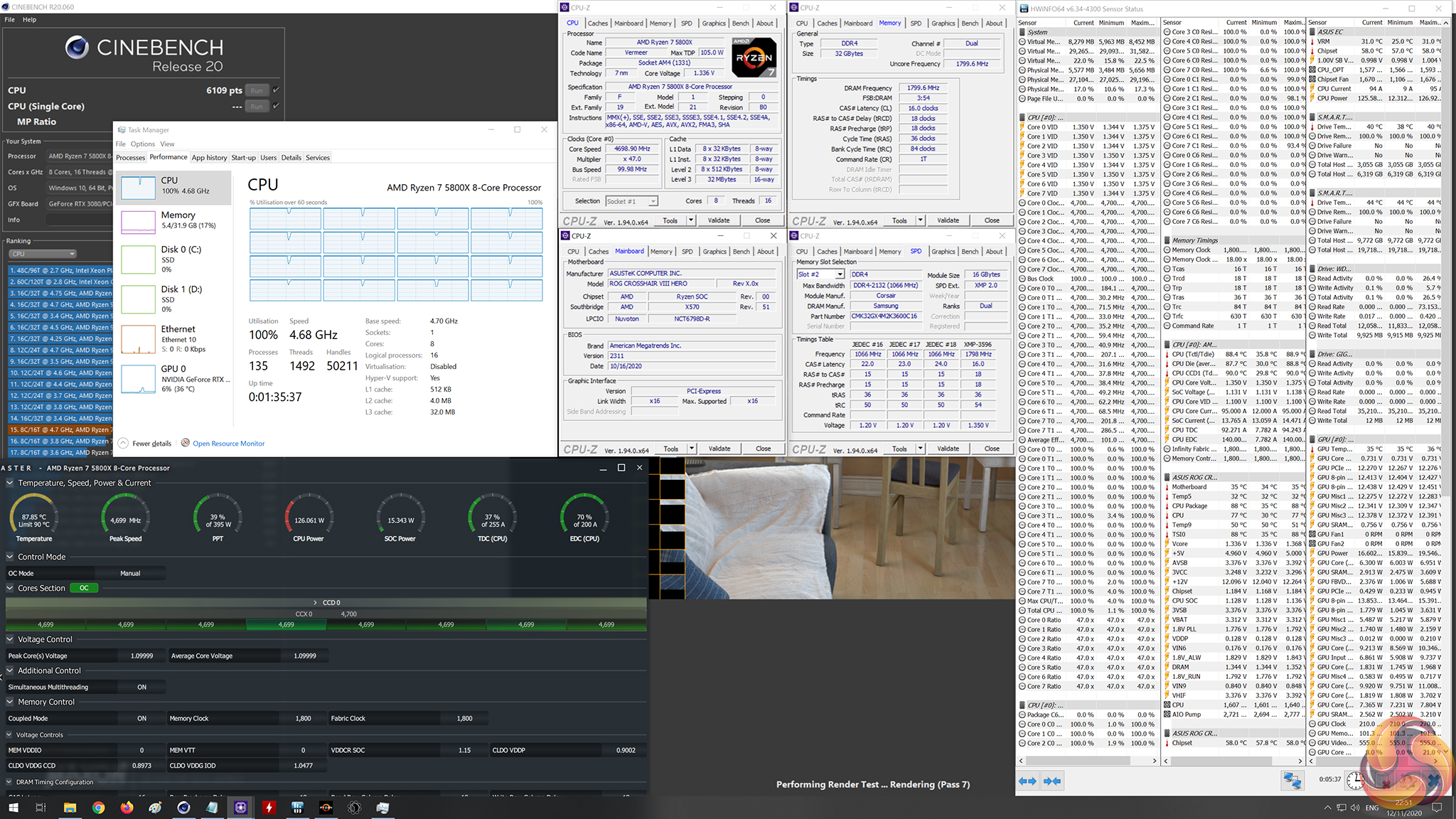1456x819 pixels.
Task: Click HWiNFO expand columns arrows icon
Action: coord(1027,781)
